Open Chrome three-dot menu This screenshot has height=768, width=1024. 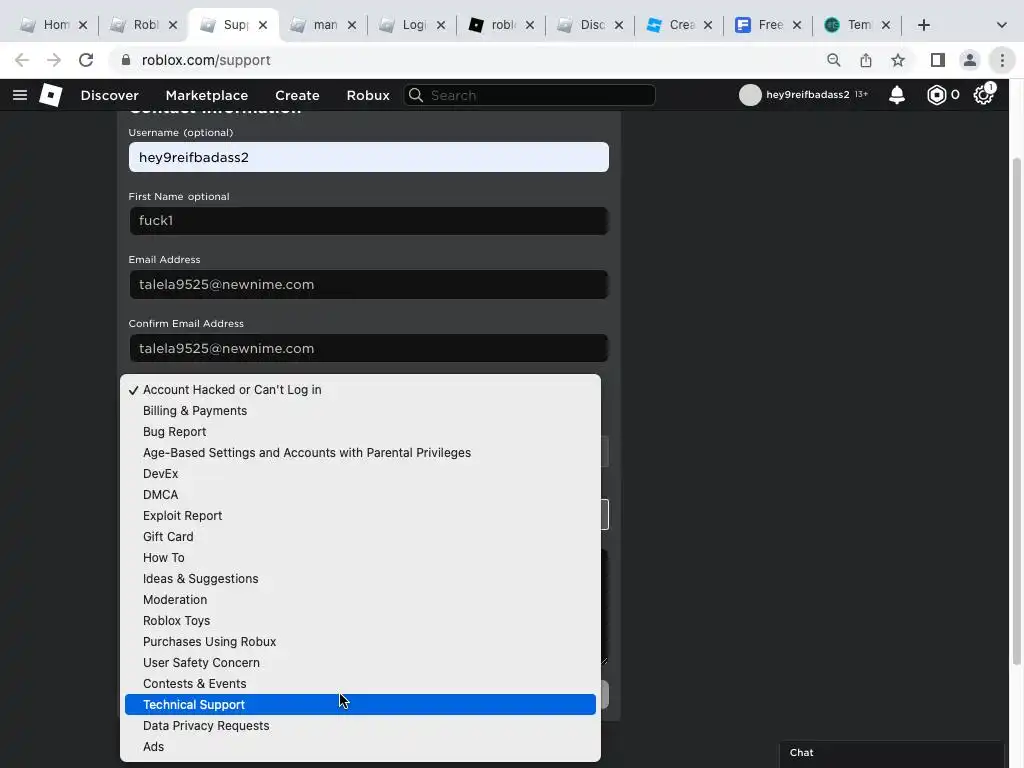click(1002, 60)
